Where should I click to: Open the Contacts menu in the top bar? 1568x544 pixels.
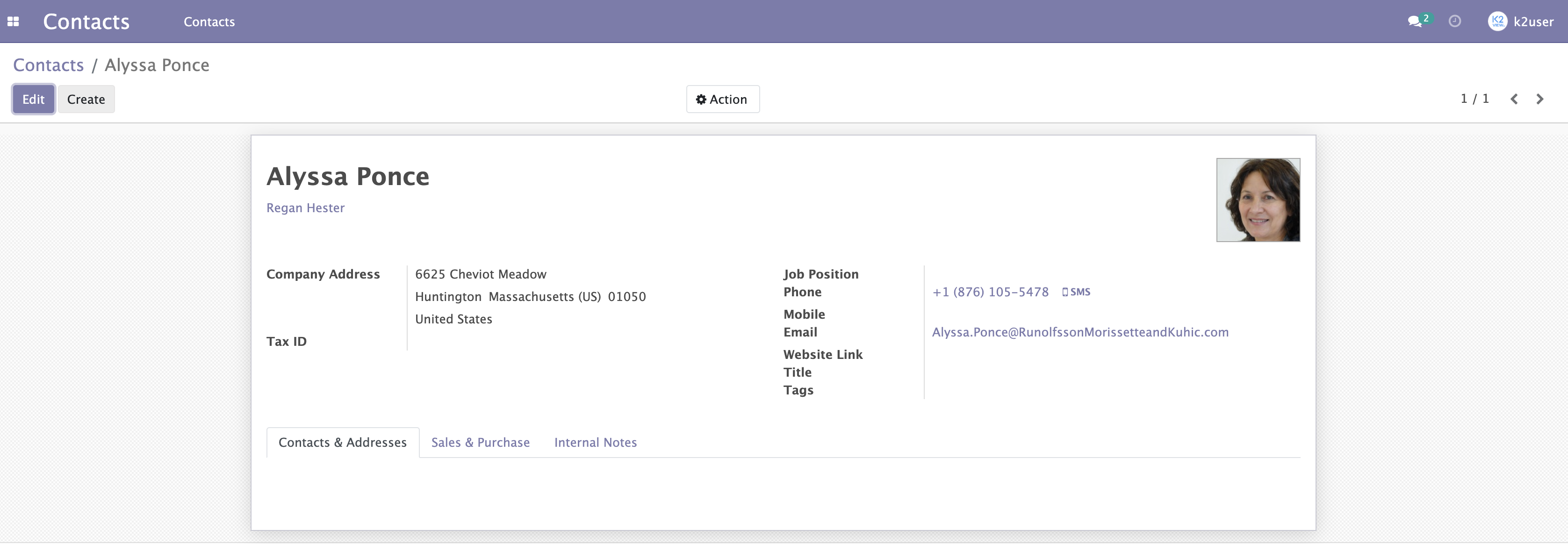pyautogui.click(x=209, y=21)
